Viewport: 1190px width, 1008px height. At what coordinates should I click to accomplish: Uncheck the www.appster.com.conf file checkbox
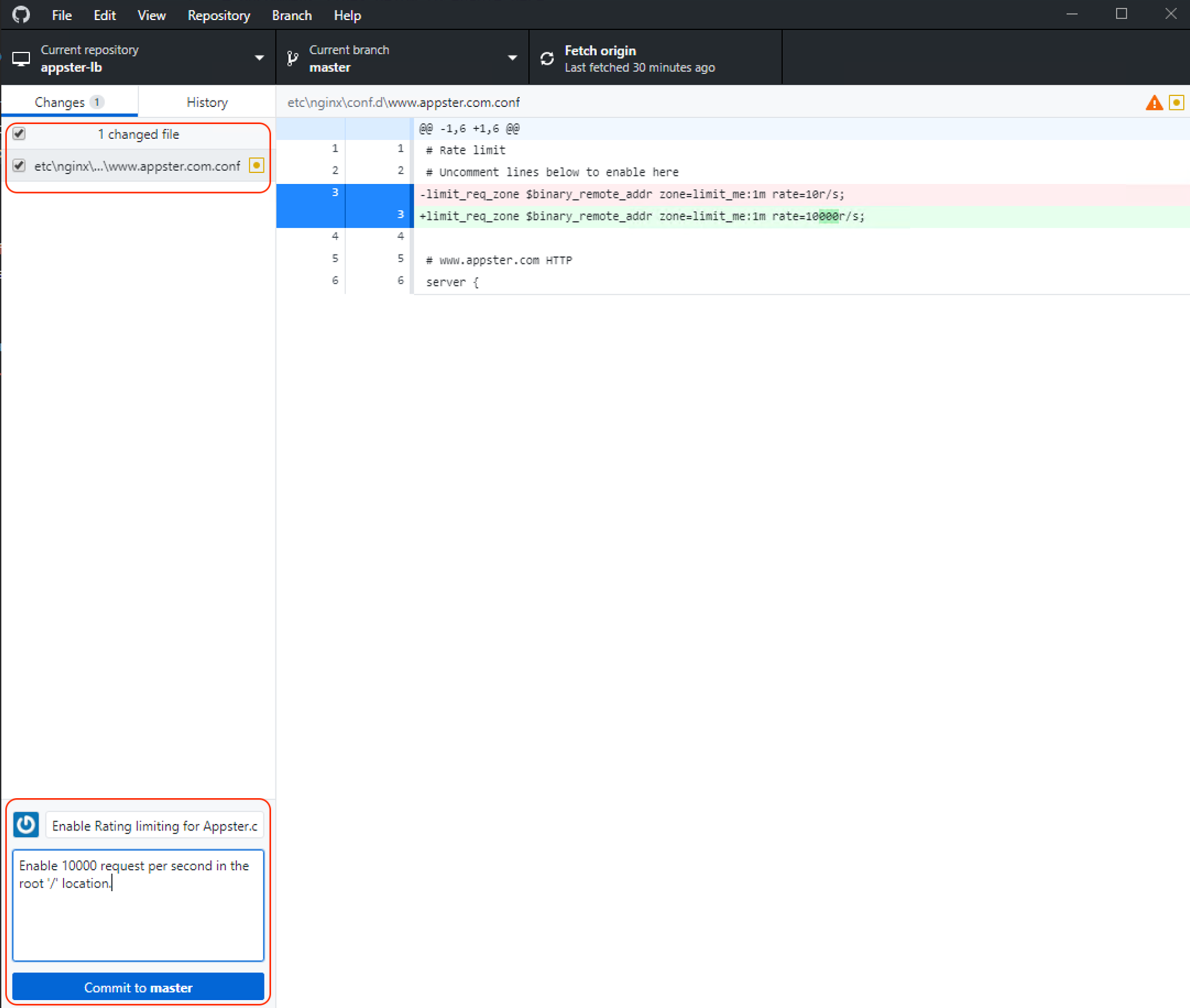coord(19,166)
